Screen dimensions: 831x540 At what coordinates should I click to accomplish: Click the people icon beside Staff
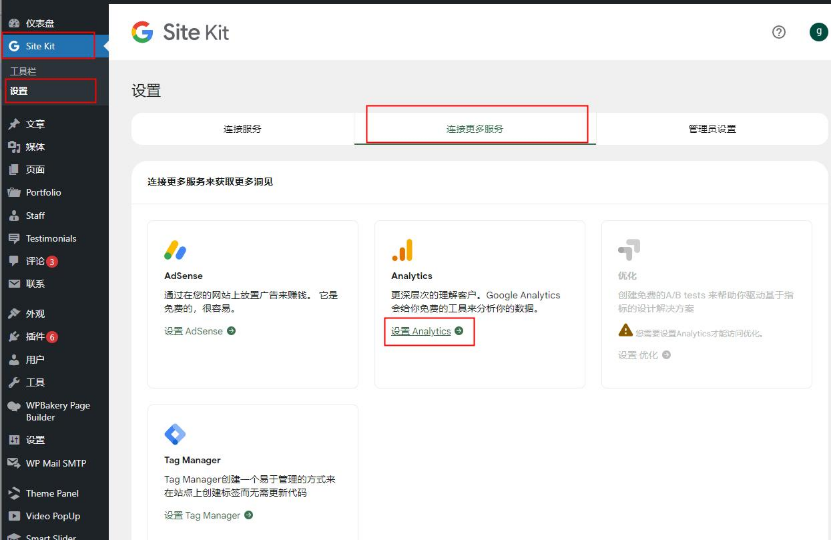click(14, 216)
